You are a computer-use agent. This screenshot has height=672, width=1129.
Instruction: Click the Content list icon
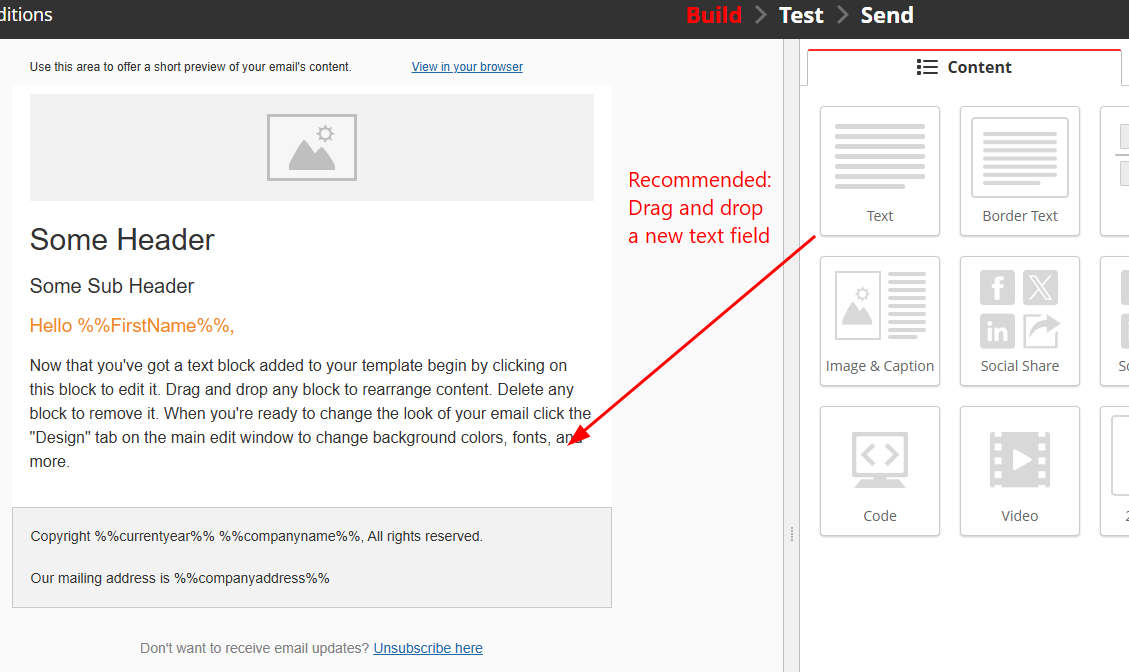927,67
